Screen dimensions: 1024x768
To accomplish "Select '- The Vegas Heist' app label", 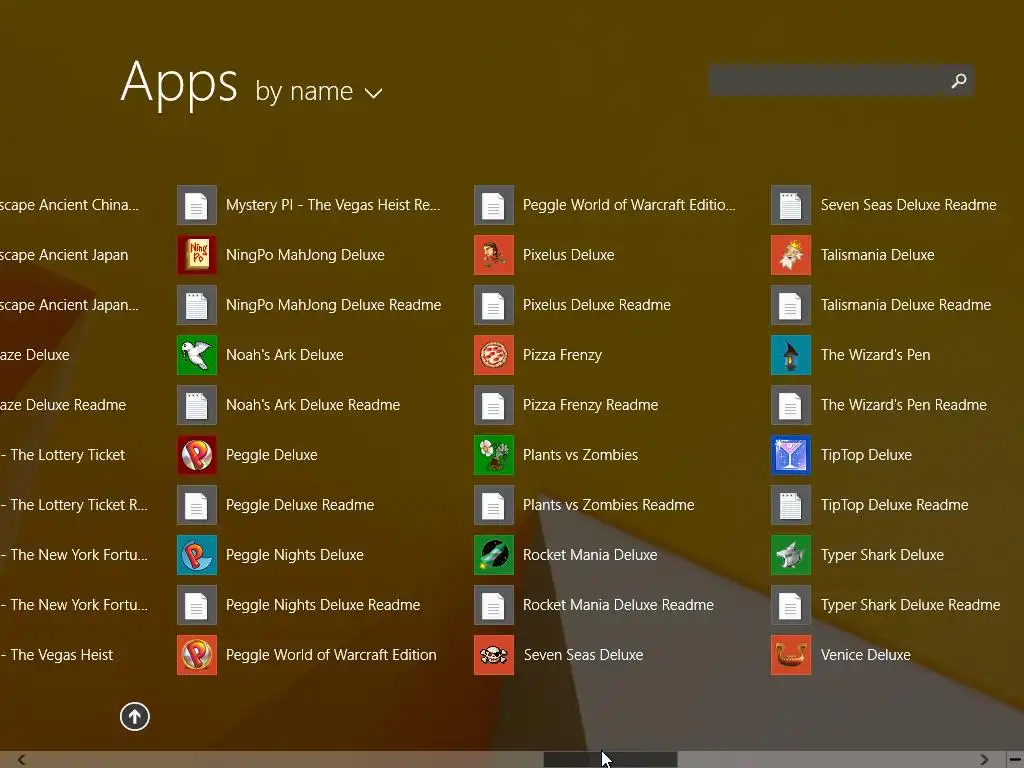I will (x=57, y=655).
